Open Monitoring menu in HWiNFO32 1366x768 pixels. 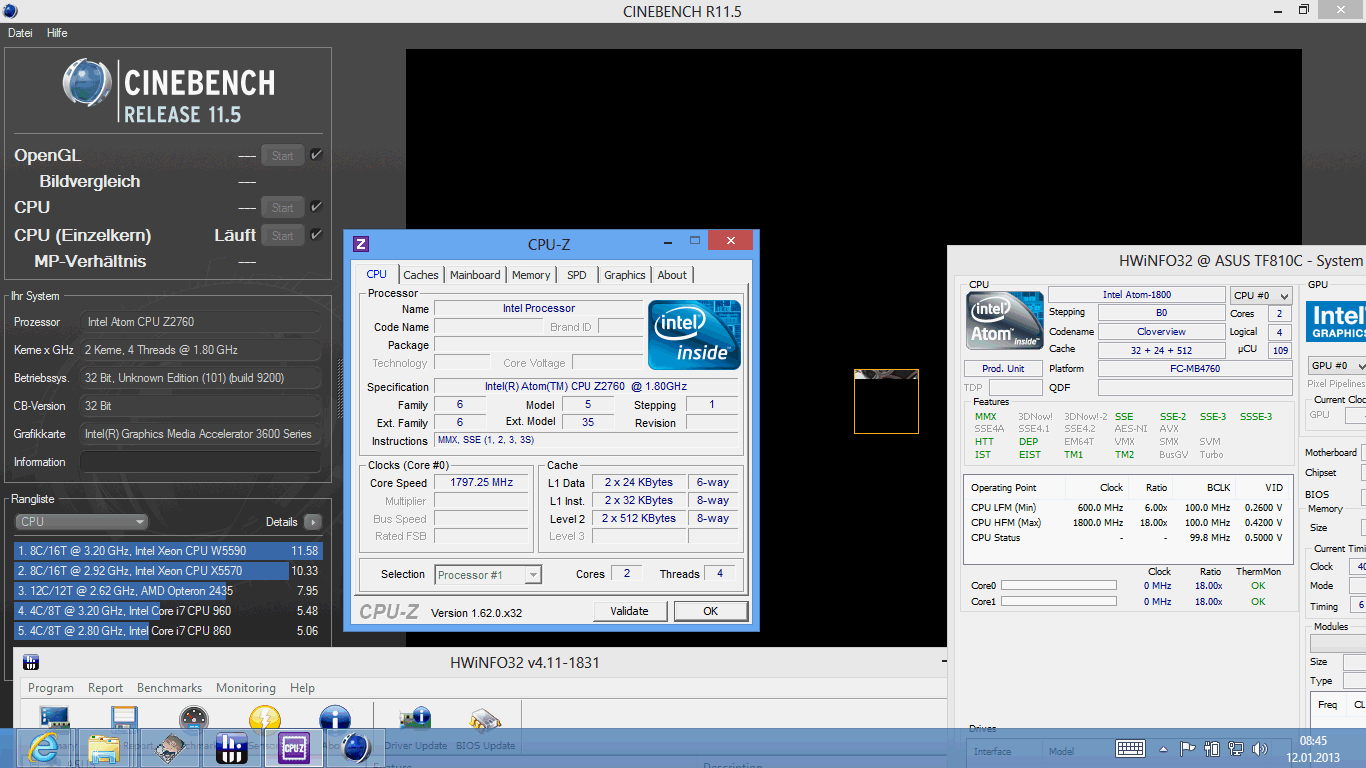point(246,688)
